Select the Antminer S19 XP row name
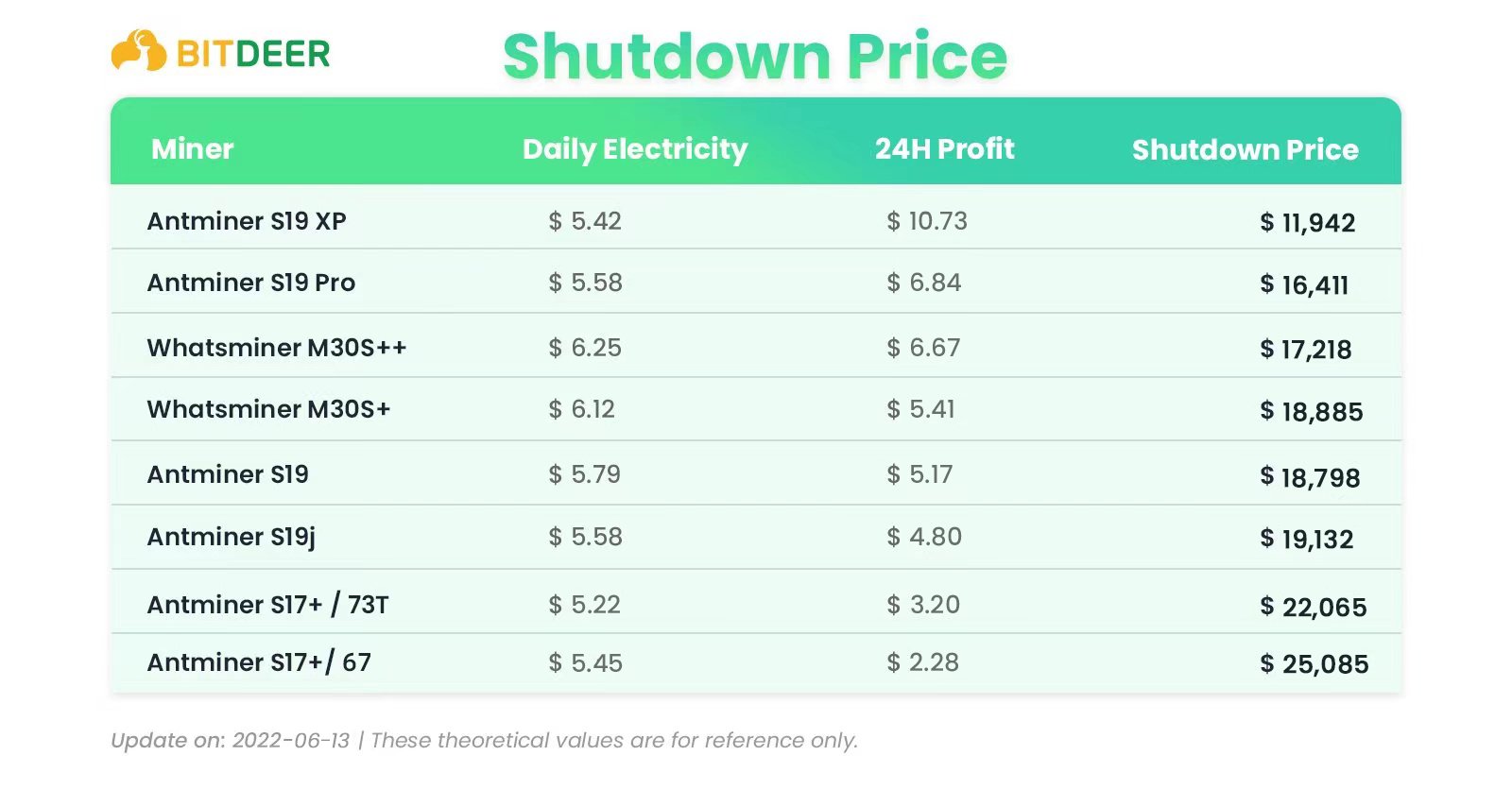This screenshot has width=1512, height=790. (x=247, y=221)
